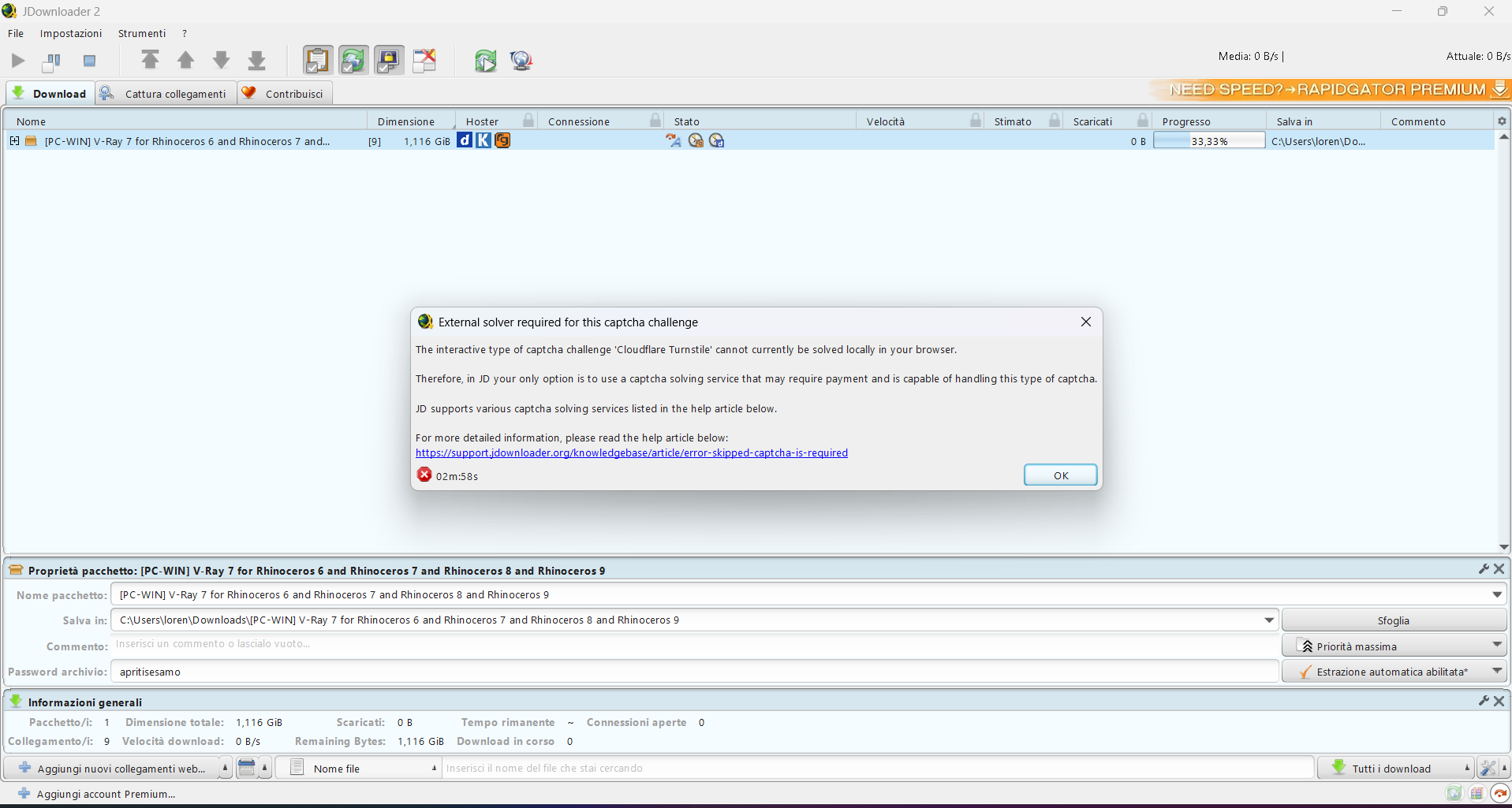
Task: Open the Salva in path dropdown
Action: coord(1269,620)
